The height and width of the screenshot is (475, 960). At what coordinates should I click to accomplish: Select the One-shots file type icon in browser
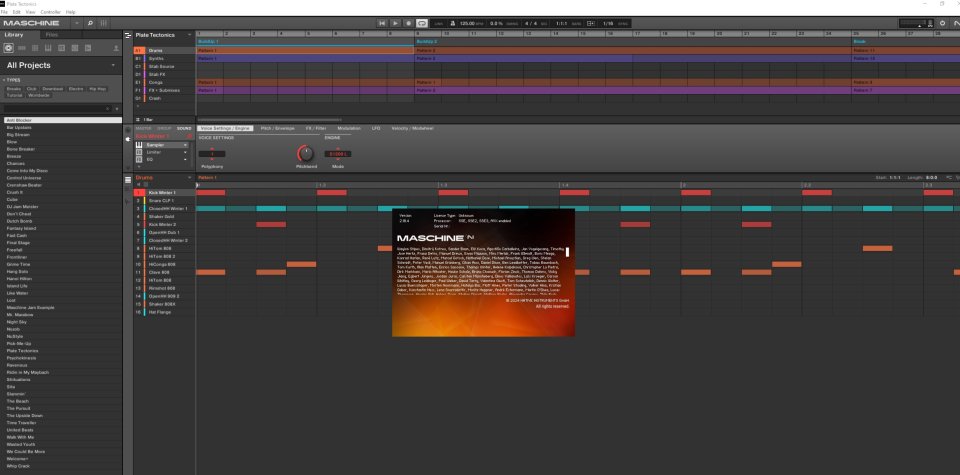pos(89,48)
